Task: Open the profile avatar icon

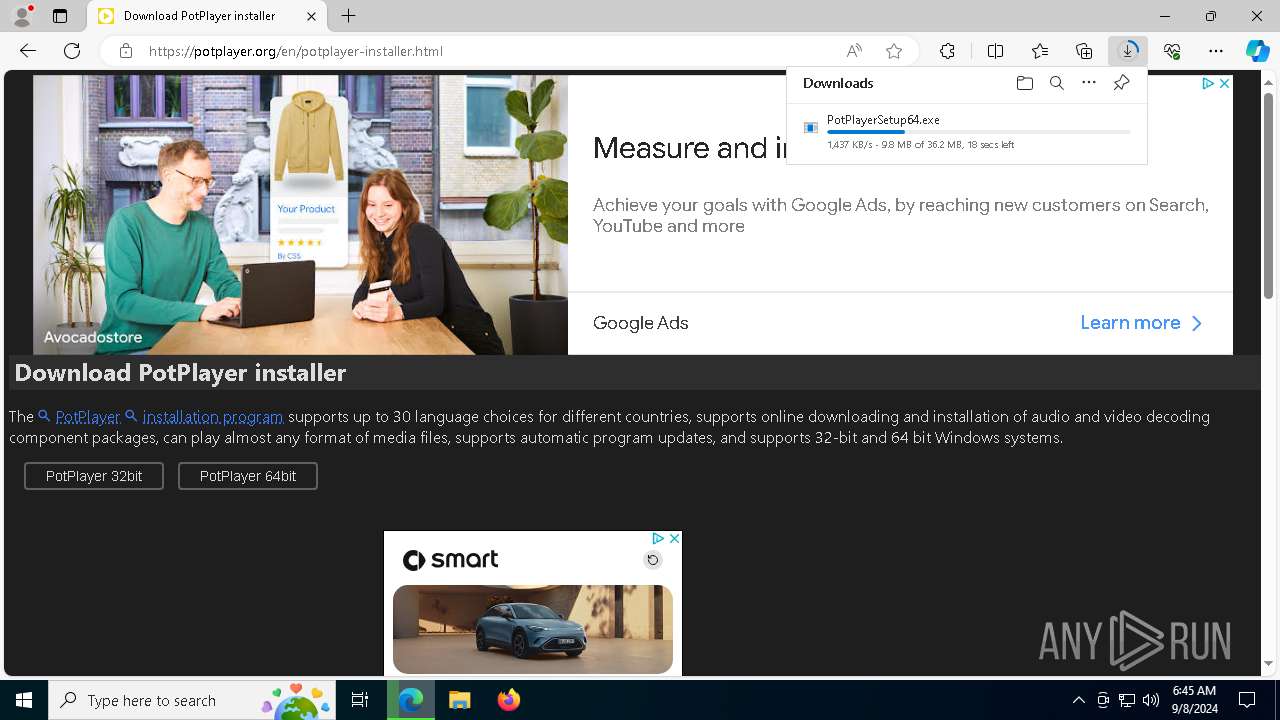Action: tap(22, 16)
